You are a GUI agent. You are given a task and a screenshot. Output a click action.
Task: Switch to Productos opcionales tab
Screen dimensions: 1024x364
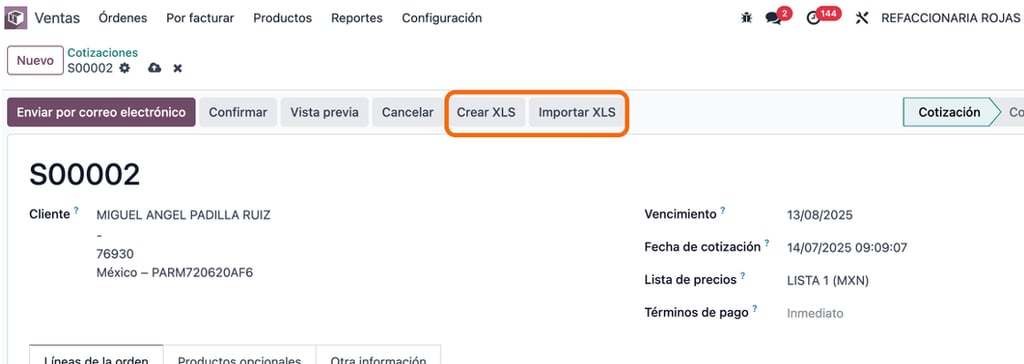pyautogui.click(x=240, y=355)
